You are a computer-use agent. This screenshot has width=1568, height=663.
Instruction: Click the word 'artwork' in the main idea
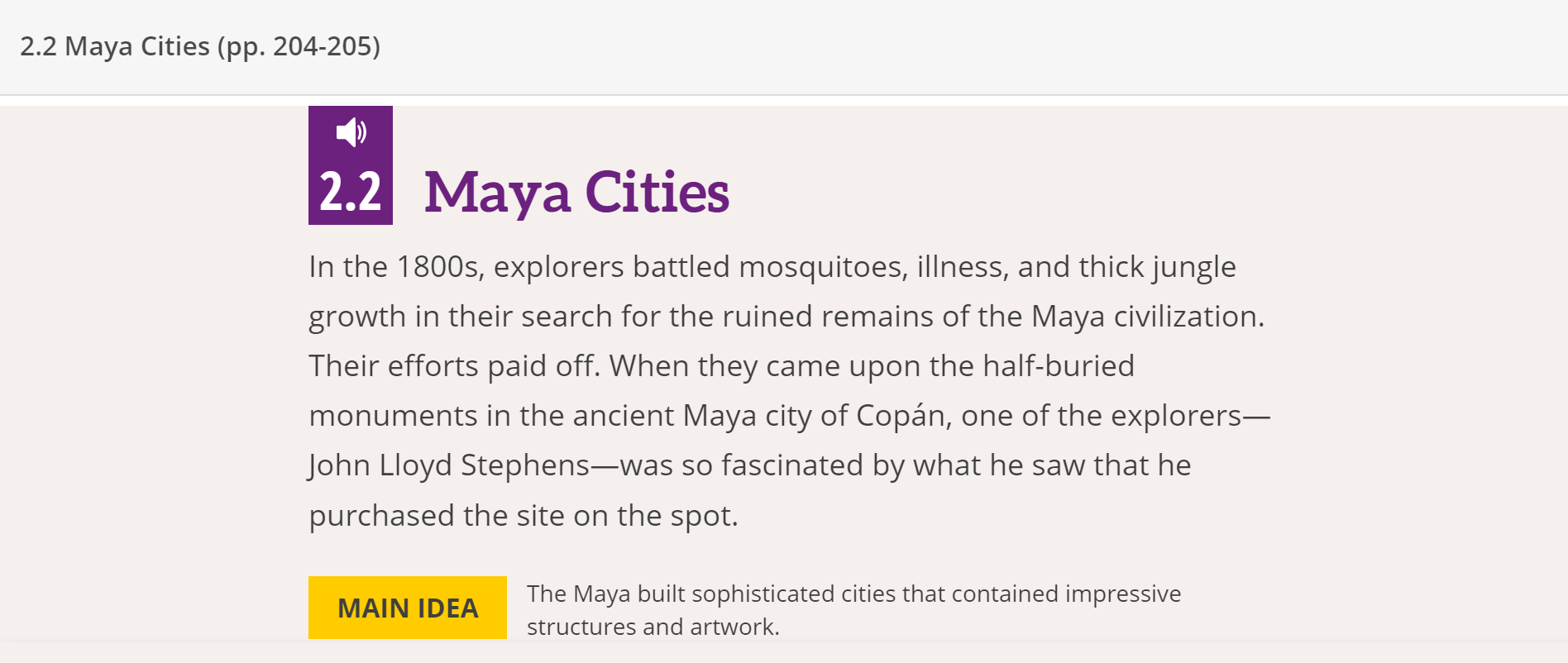tap(734, 627)
